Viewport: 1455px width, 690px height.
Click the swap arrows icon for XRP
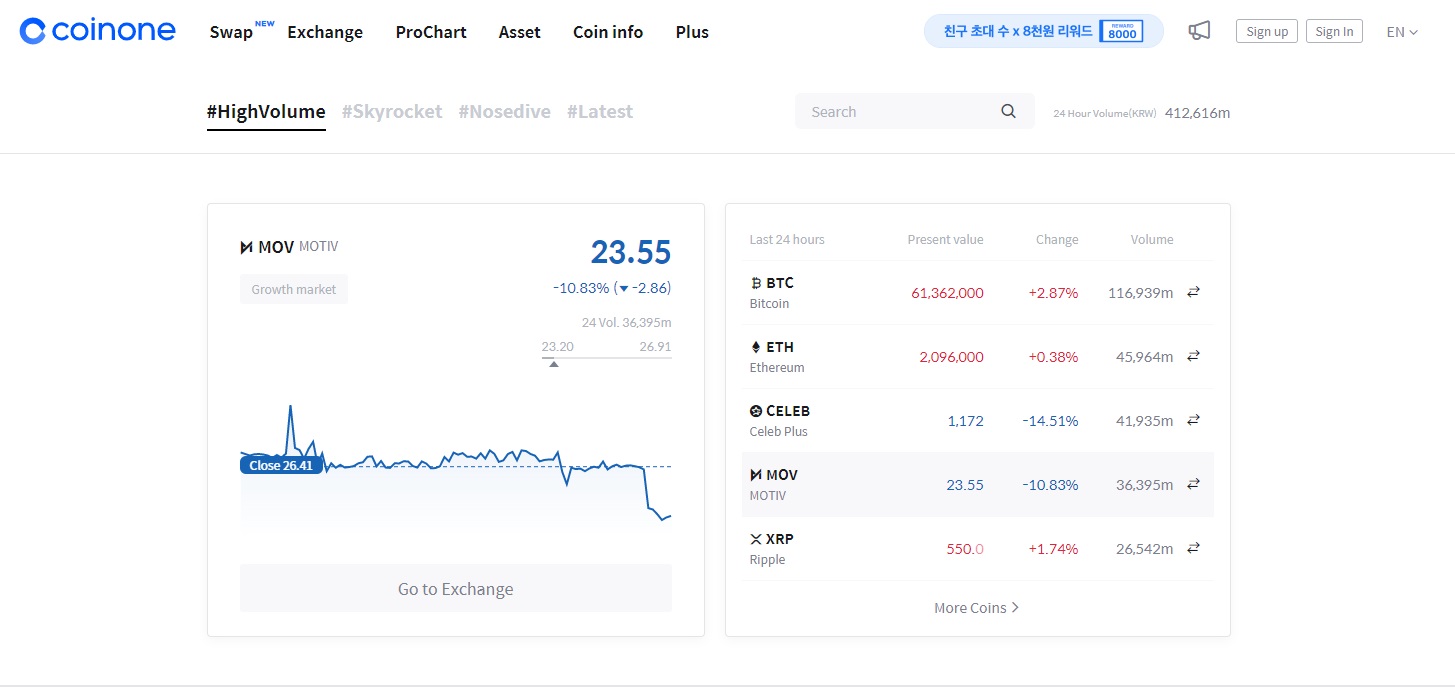(1193, 548)
